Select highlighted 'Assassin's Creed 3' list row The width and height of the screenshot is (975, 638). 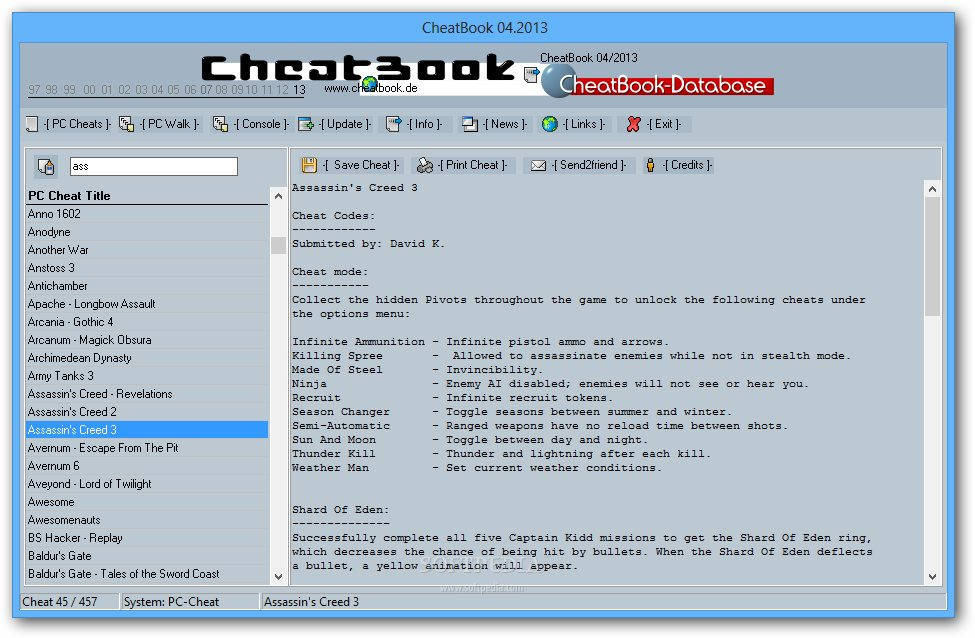point(147,430)
